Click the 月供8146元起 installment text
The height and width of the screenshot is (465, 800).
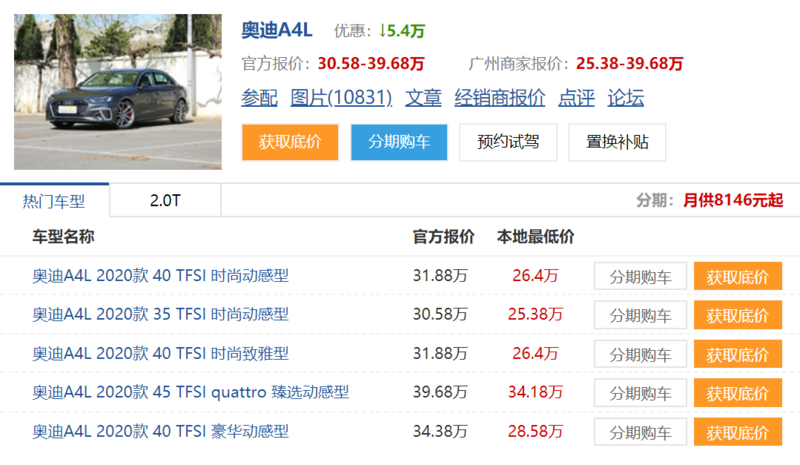click(x=733, y=200)
